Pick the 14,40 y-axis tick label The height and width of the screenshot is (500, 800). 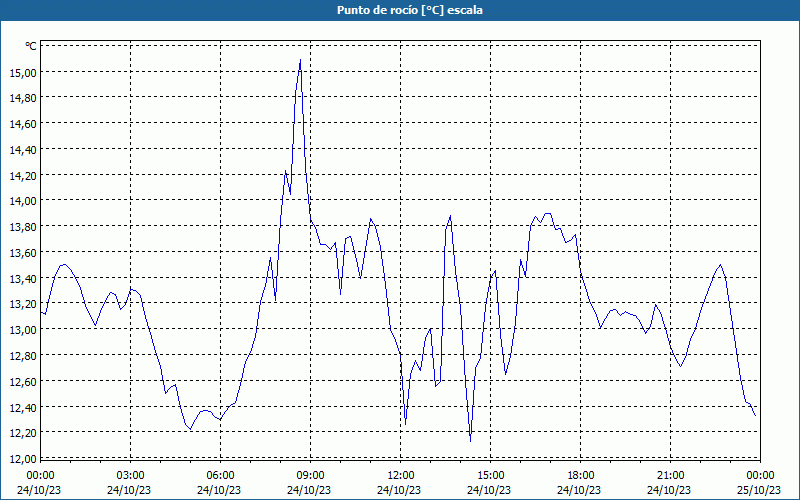click(23, 149)
